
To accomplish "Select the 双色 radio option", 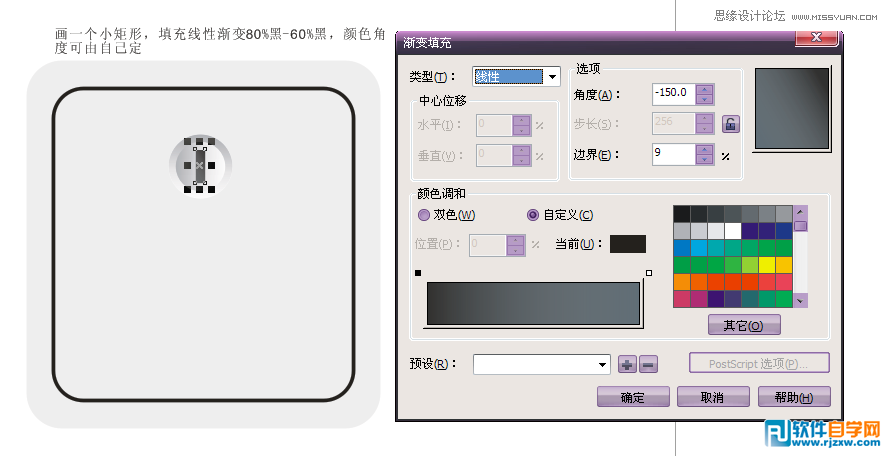I will pos(424,215).
